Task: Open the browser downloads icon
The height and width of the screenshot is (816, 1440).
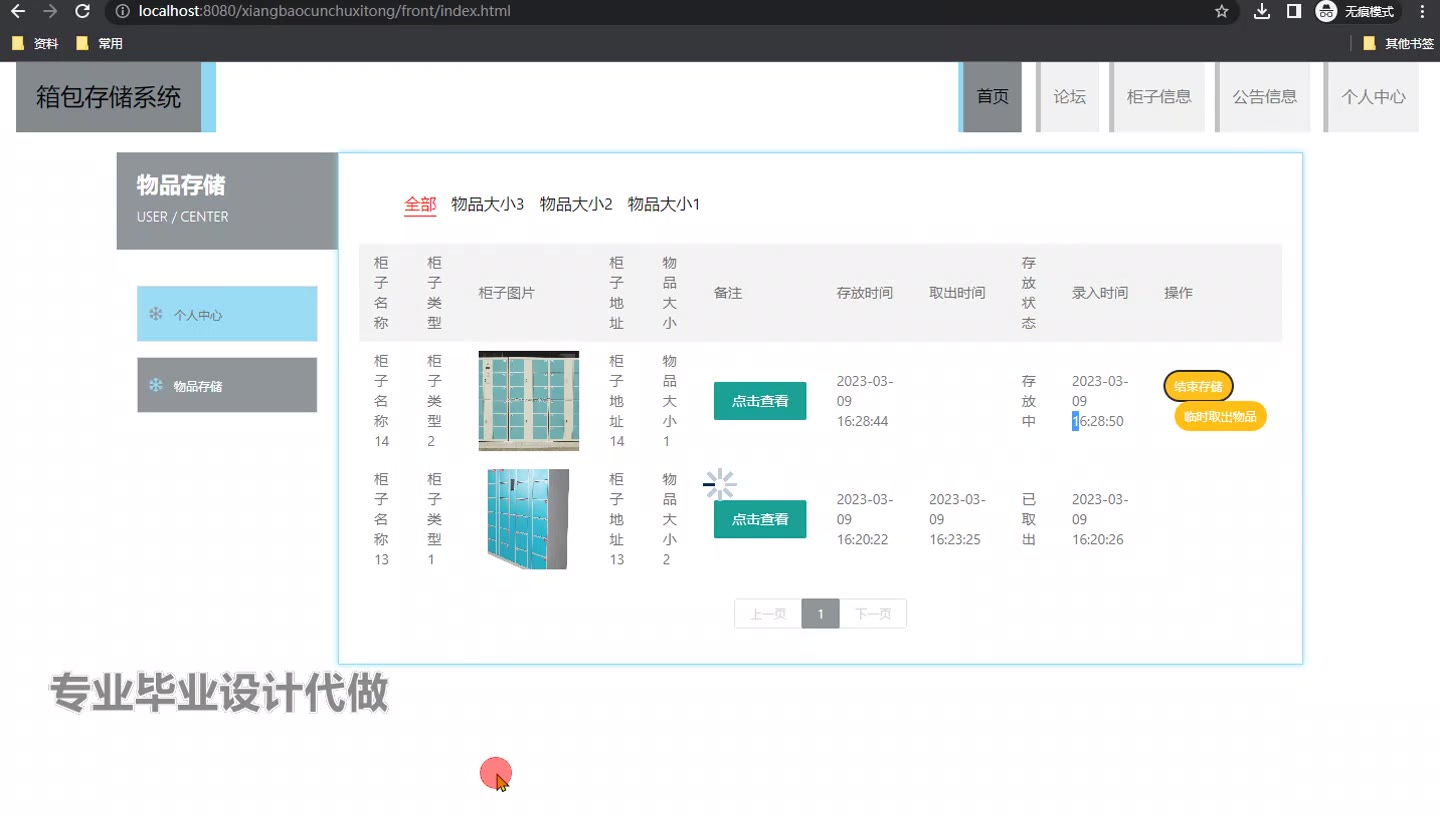Action: point(1262,12)
